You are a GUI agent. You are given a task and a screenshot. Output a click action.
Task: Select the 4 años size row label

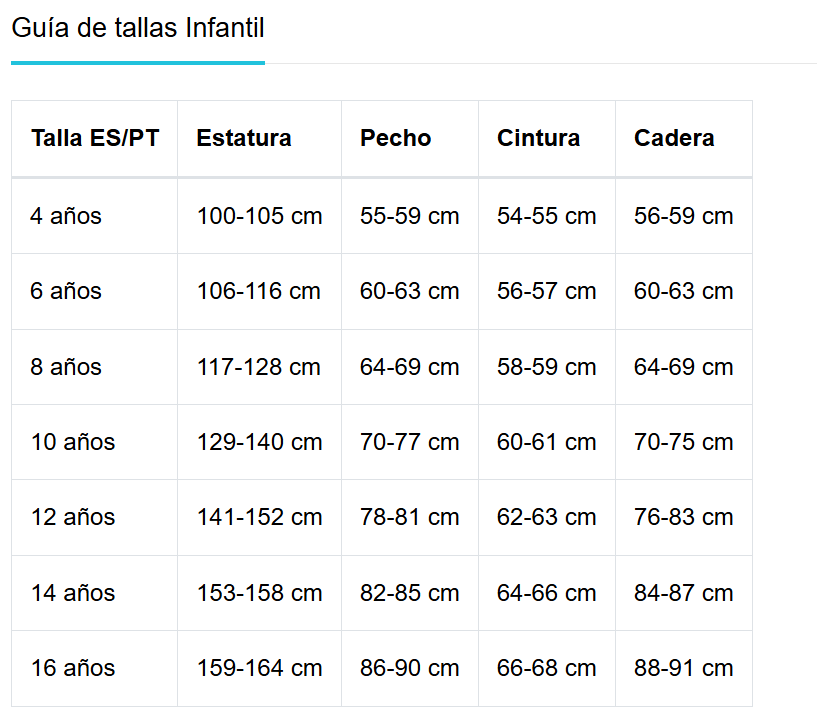66,216
